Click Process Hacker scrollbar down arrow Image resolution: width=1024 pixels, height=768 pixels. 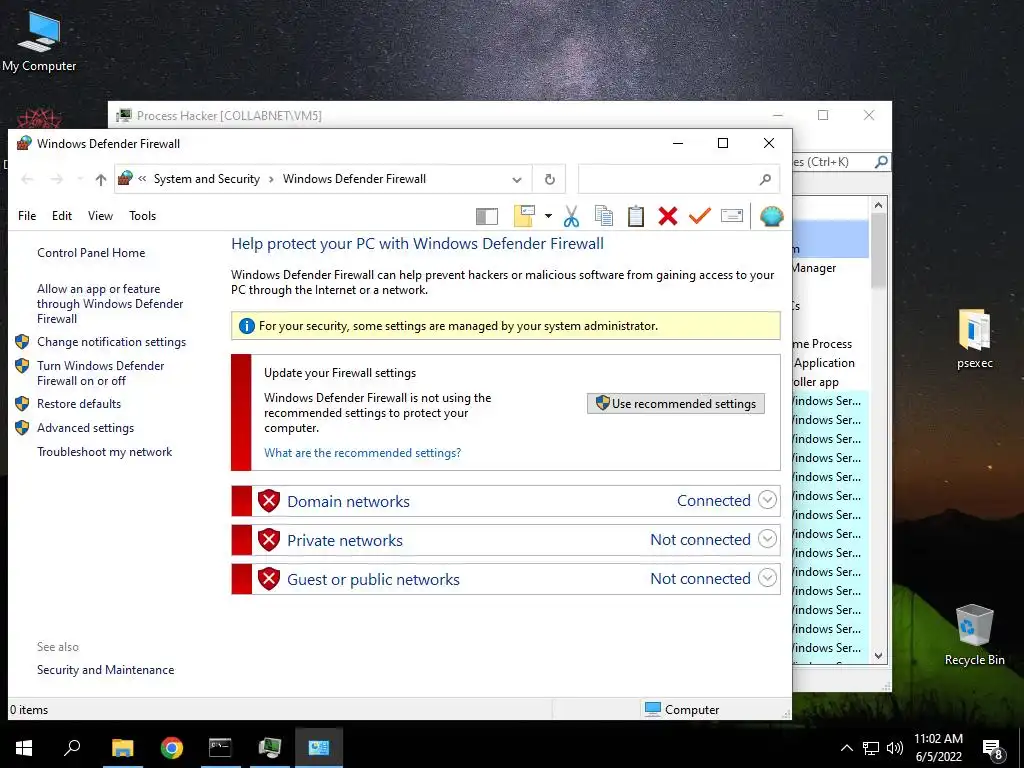point(878,656)
